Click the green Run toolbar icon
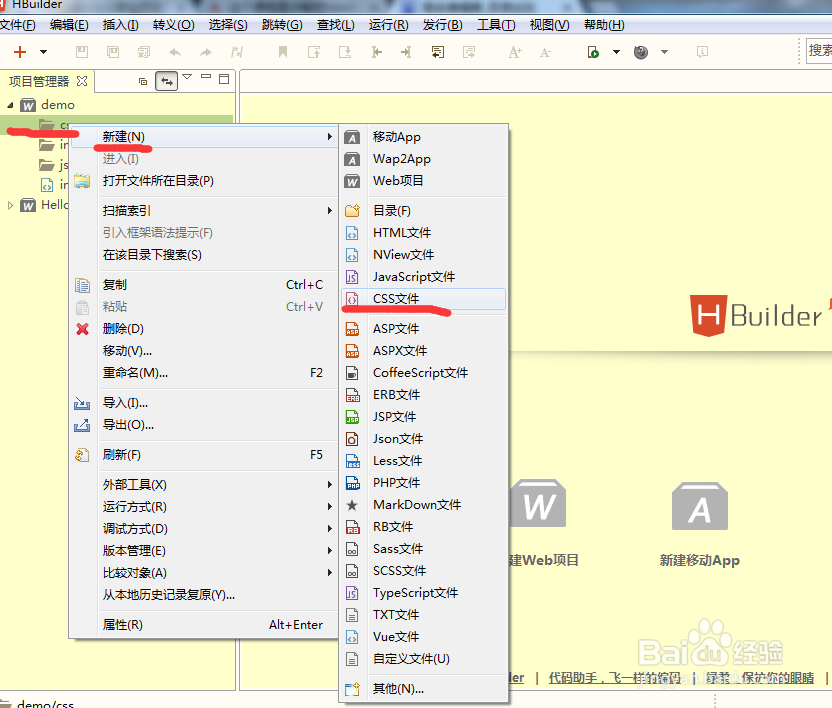Image resolution: width=832 pixels, height=708 pixels. pos(591,53)
